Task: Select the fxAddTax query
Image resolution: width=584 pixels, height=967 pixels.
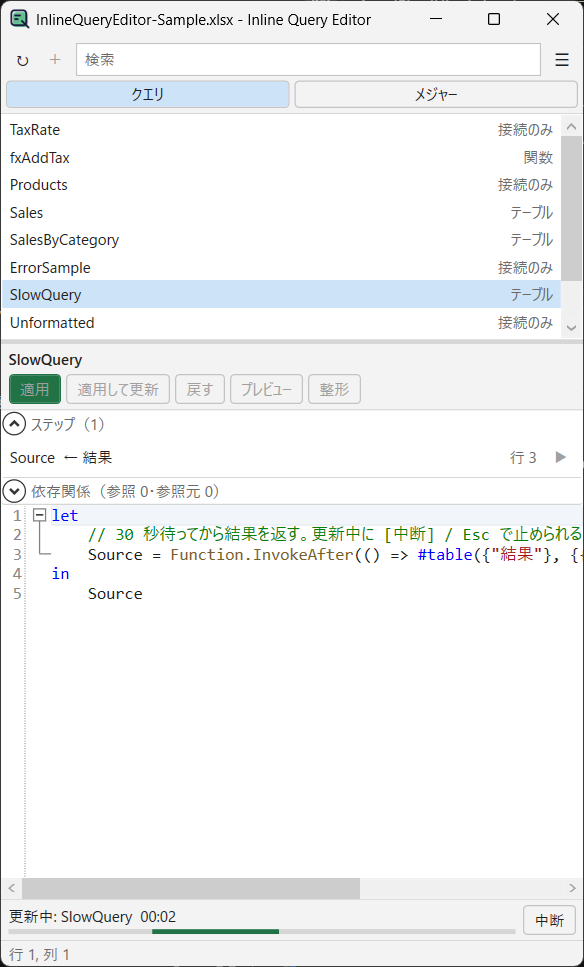Action: click(x=281, y=157)
